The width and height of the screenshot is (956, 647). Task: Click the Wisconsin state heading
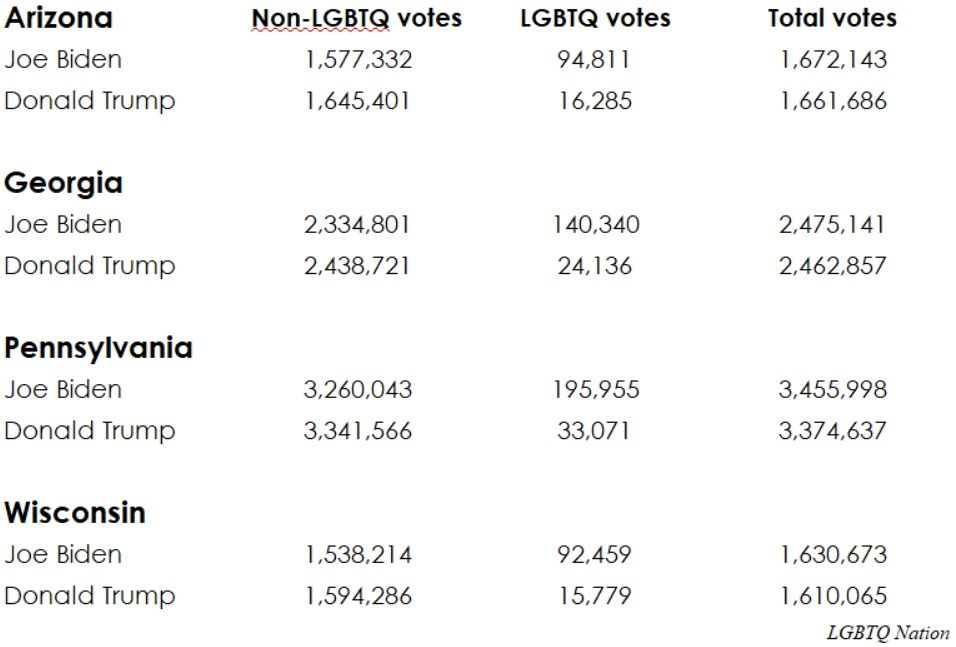point(75,513)
